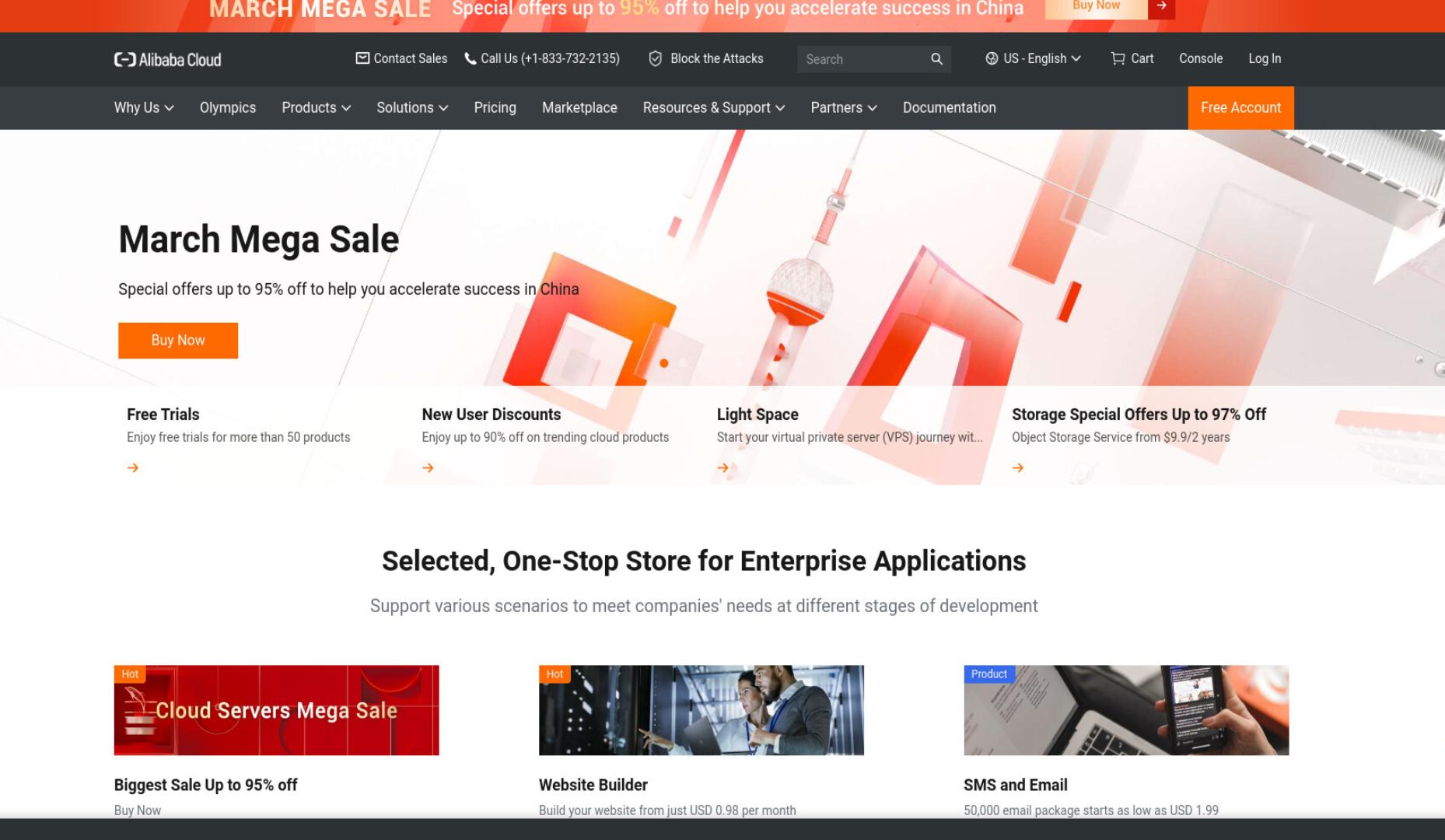Open the Cloud Servers Mega Sale thumbnail
Screen dimensions: 1445x840
coord(276,710)
